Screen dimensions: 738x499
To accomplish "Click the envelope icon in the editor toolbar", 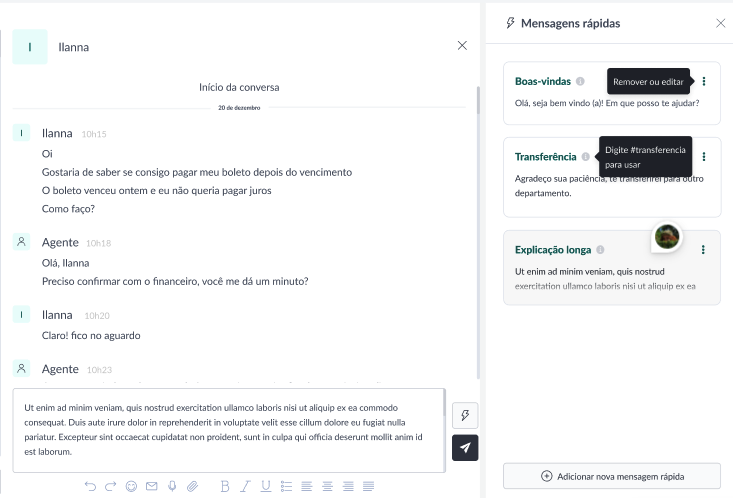I will pos(152,487).
